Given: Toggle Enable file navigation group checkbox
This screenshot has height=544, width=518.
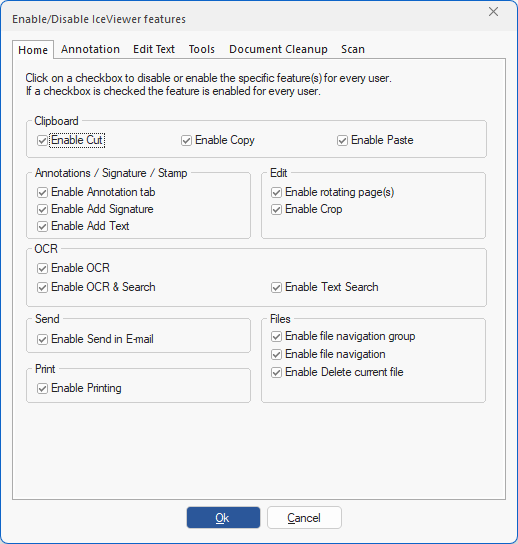Looking at the screenshot, I should (x=276, y=337).
